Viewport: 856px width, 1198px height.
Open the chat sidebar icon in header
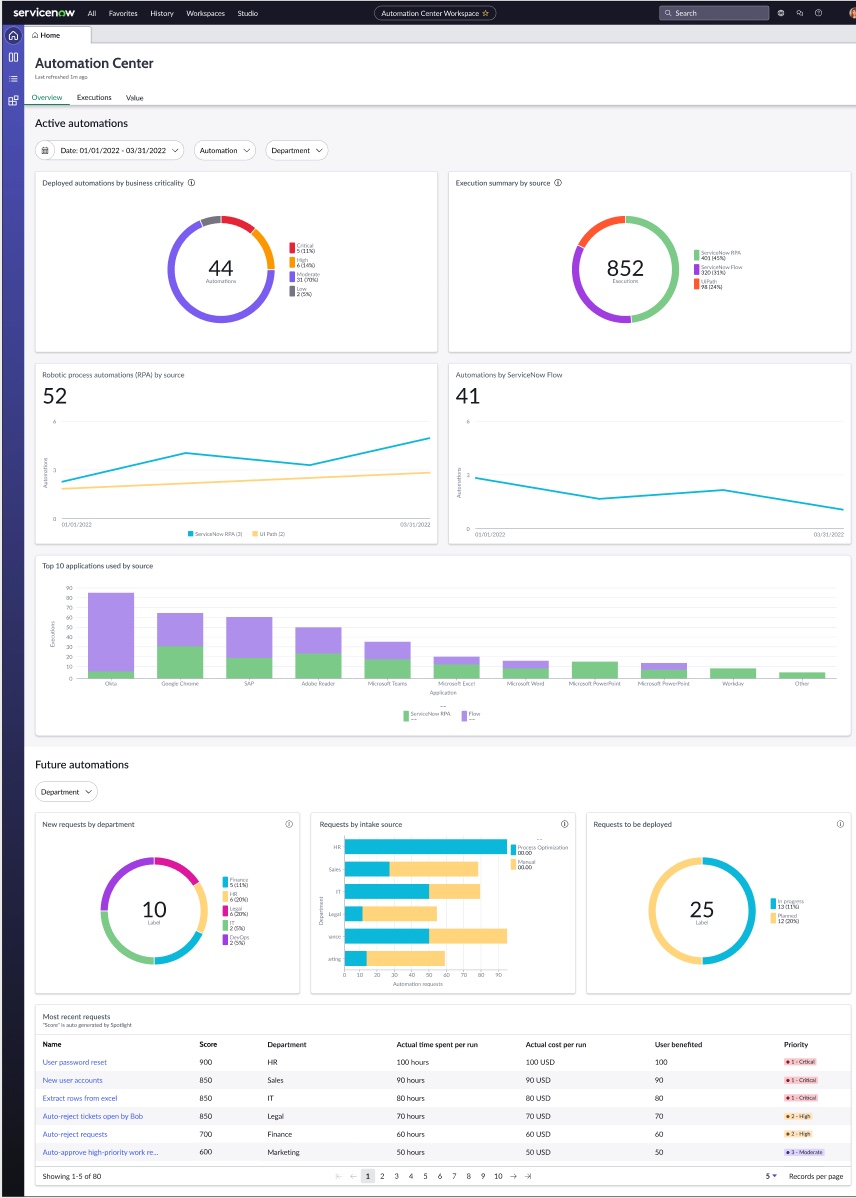coord(799,13)
